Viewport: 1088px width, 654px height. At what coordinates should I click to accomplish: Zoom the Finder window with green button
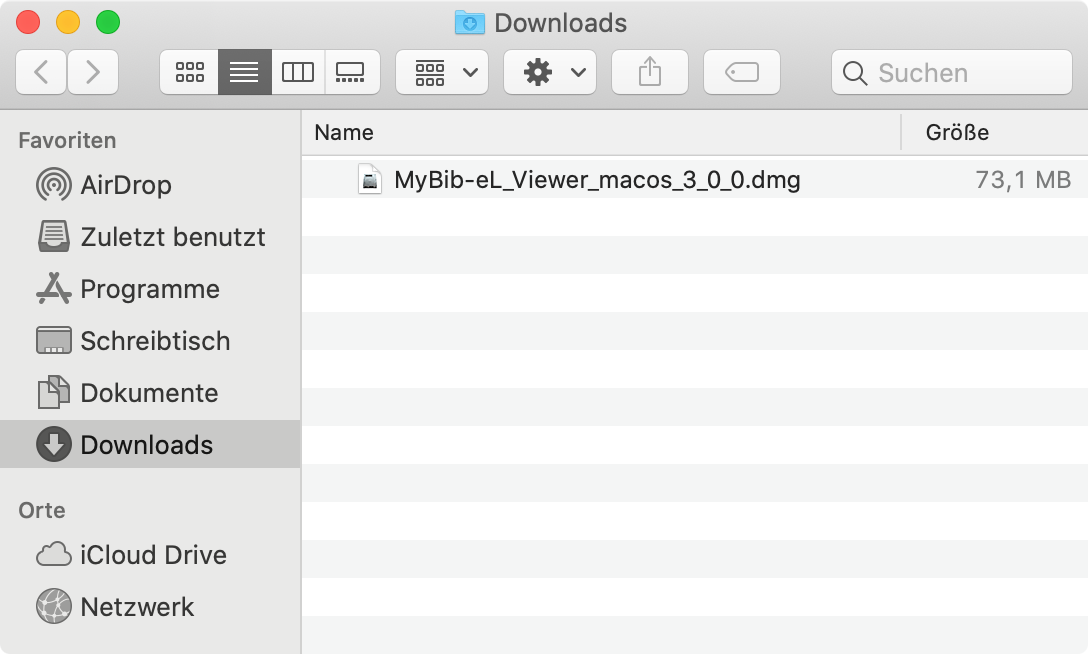[x=108, y=22]
